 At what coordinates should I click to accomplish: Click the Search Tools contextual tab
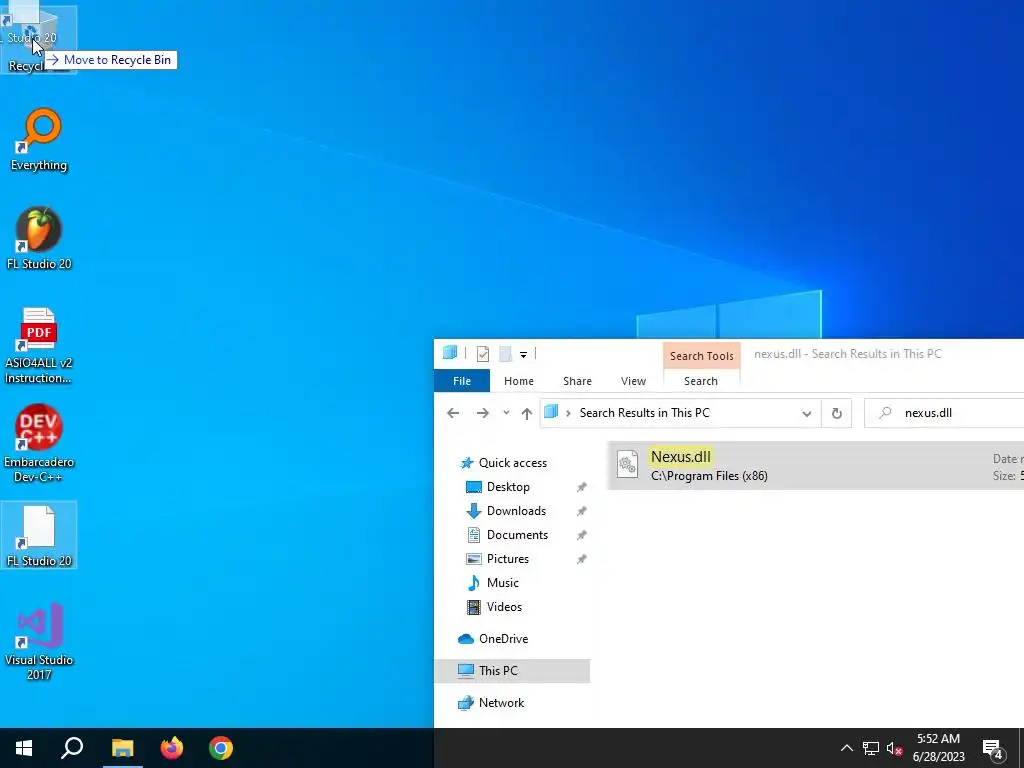[x=701, y=356]
